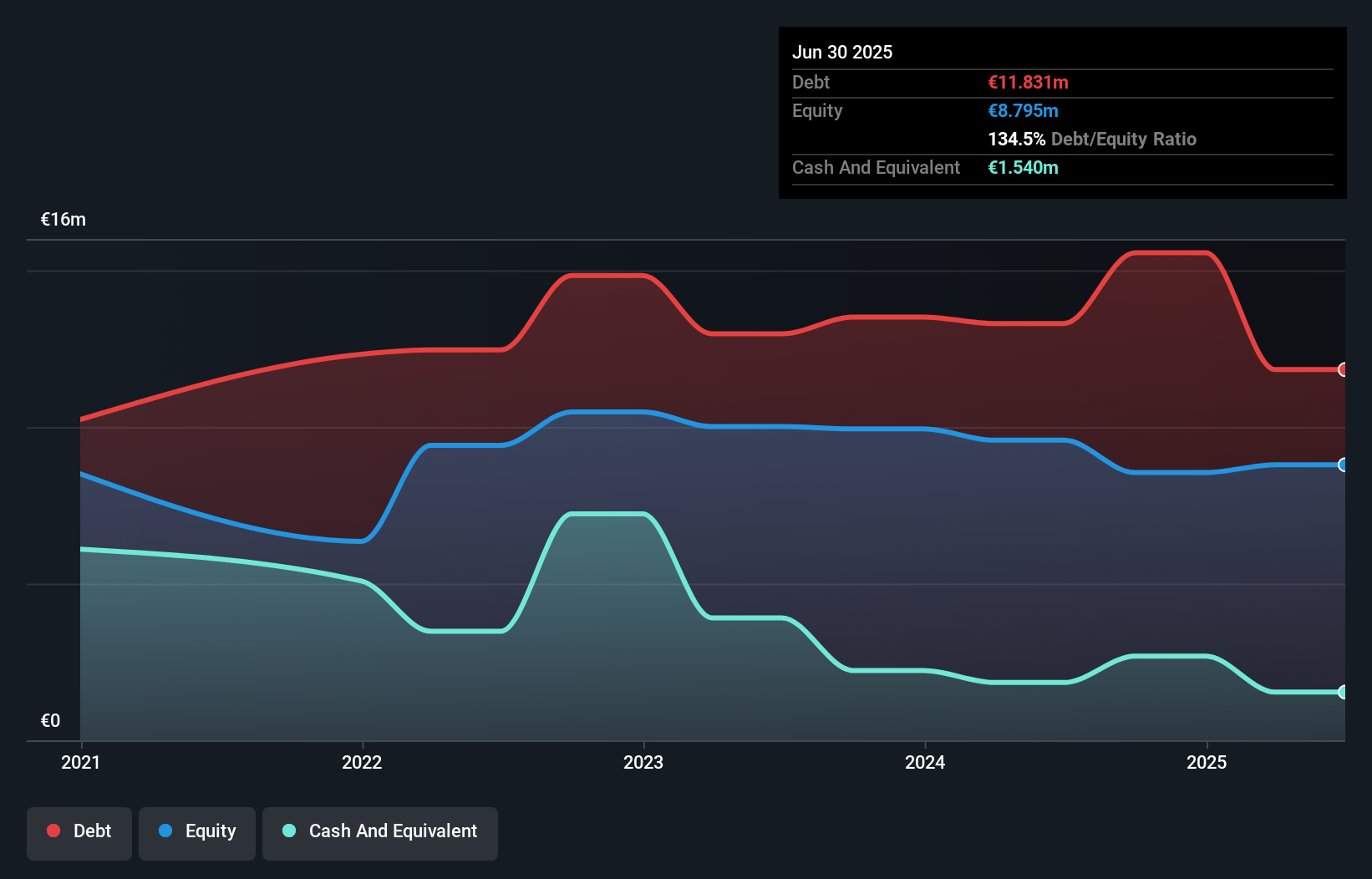Click the teal Cash value €1.540m in tooltip
This screenshot has height=879, width=1372.
[x=1023, y=167]
